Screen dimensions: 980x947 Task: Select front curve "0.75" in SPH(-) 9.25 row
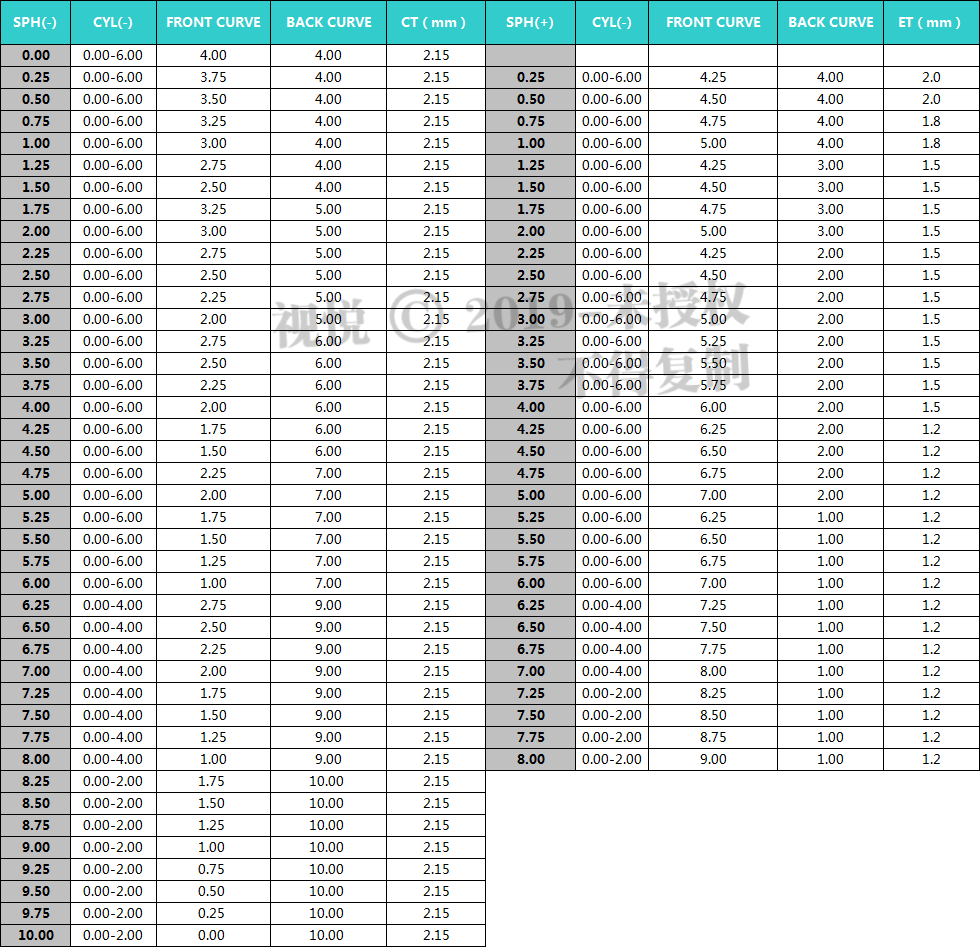point(211,869)
